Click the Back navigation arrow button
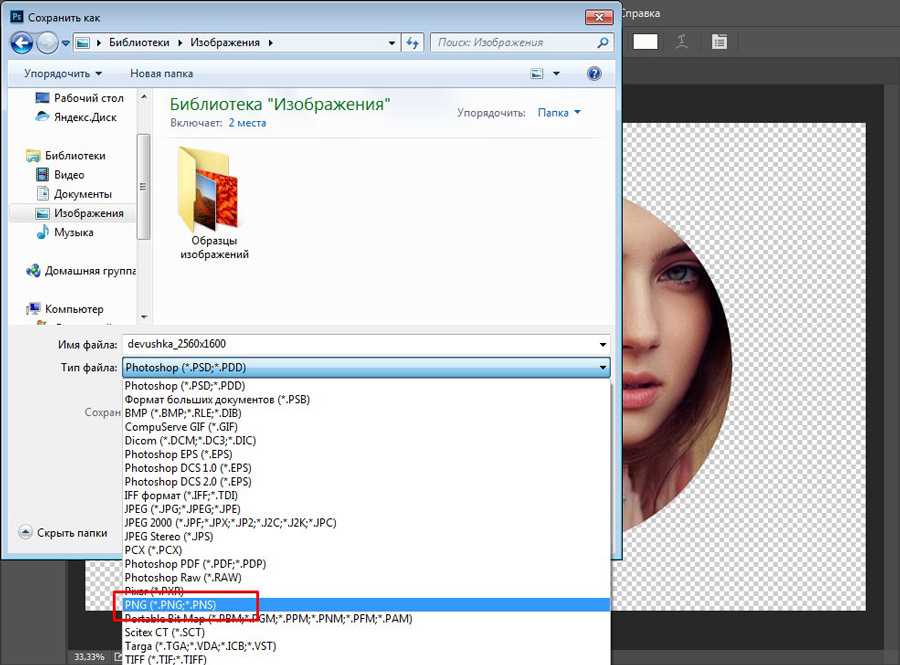This screenshot has width=900, height=665. coord(22,42)
